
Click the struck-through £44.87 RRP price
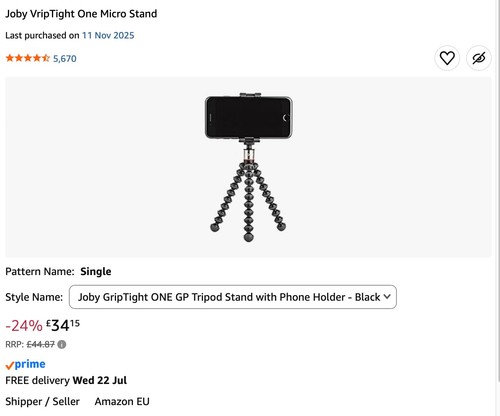point(41,344)
